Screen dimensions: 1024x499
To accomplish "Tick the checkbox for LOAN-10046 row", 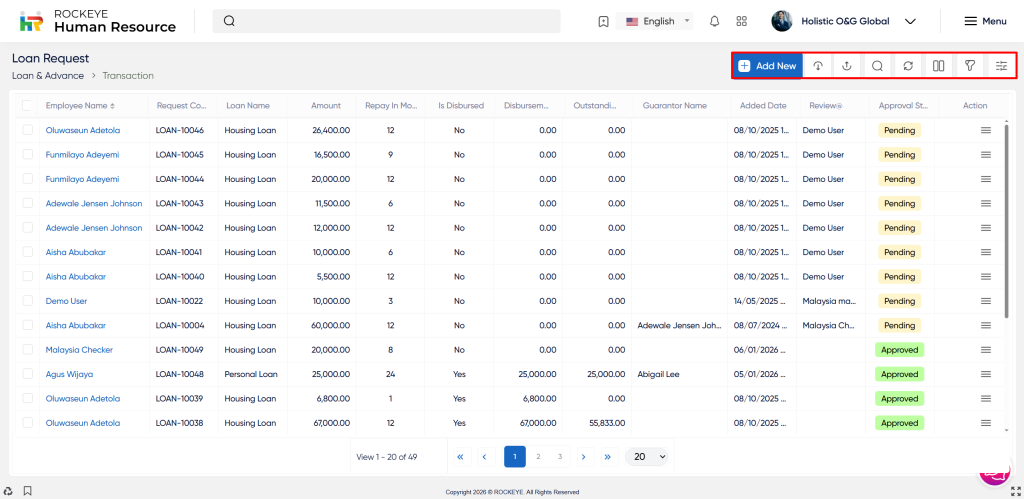I will tap(27, 130).
